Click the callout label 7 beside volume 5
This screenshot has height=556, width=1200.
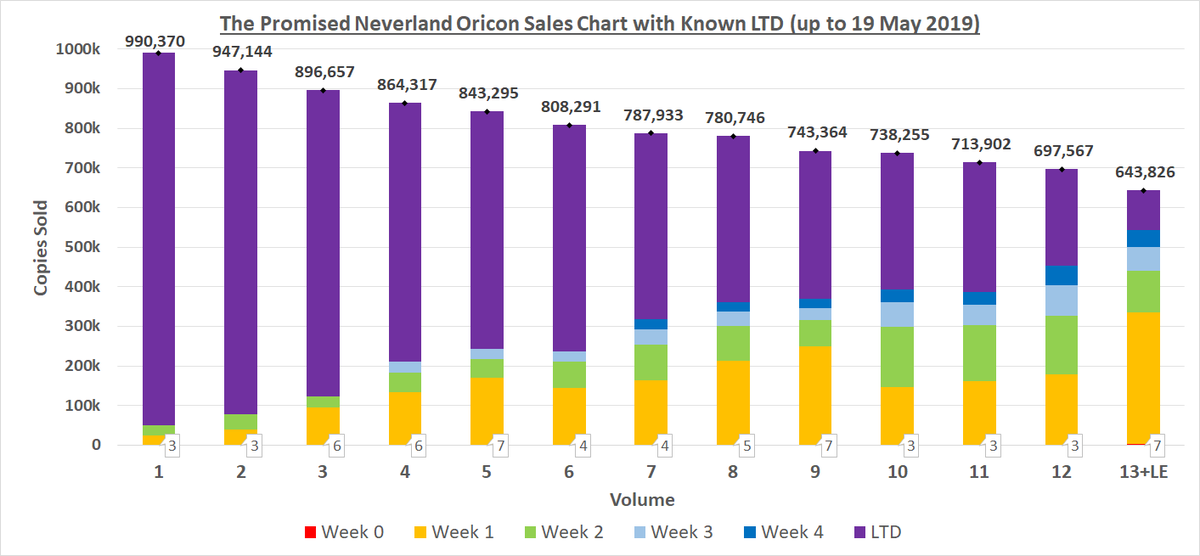coord(502,445)
